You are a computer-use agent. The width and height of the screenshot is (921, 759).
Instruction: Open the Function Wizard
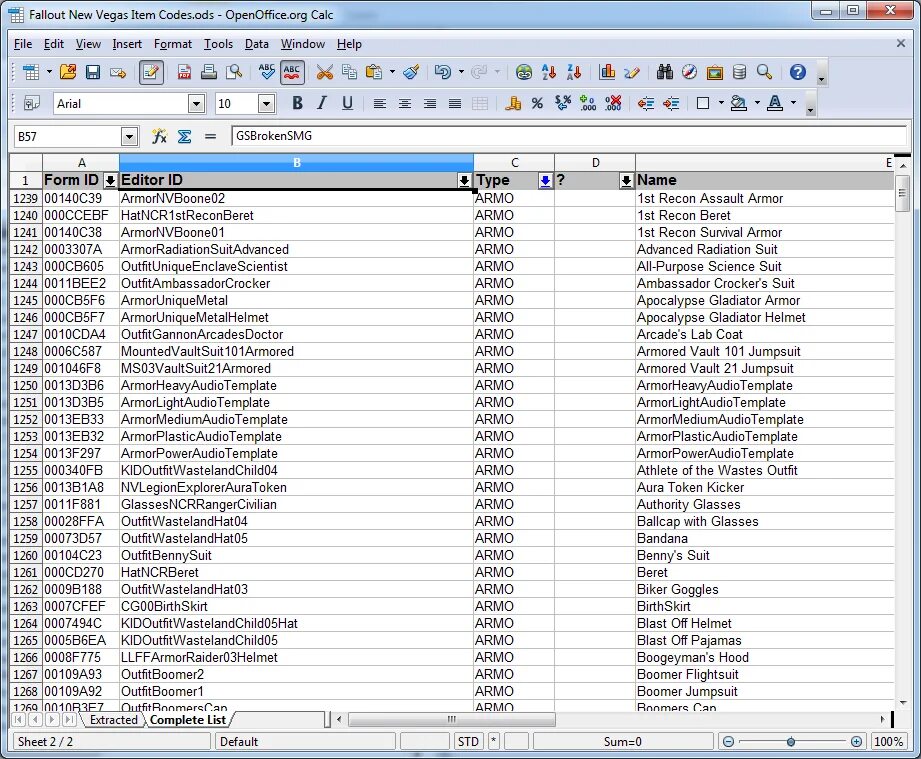click(159, 136)
